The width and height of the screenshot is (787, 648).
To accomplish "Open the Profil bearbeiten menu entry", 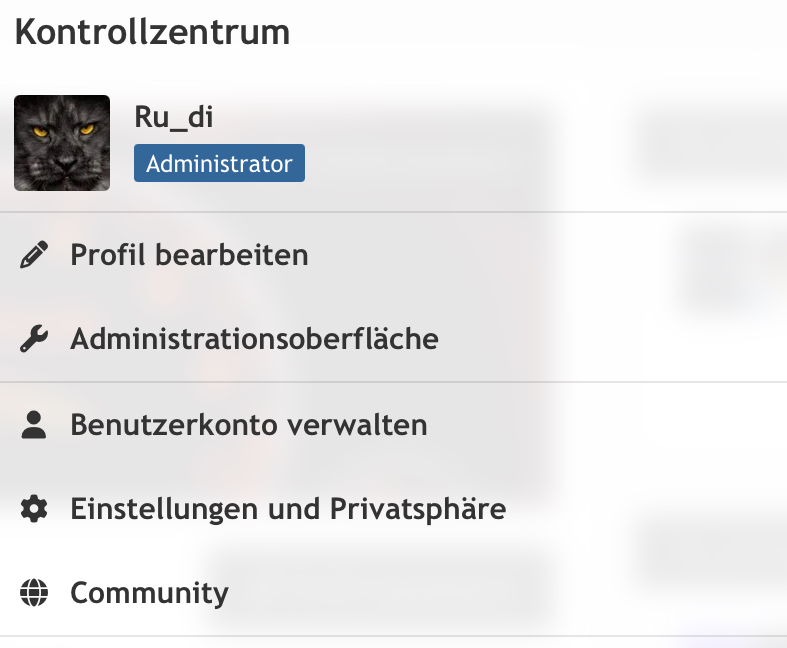I will 189,256.
